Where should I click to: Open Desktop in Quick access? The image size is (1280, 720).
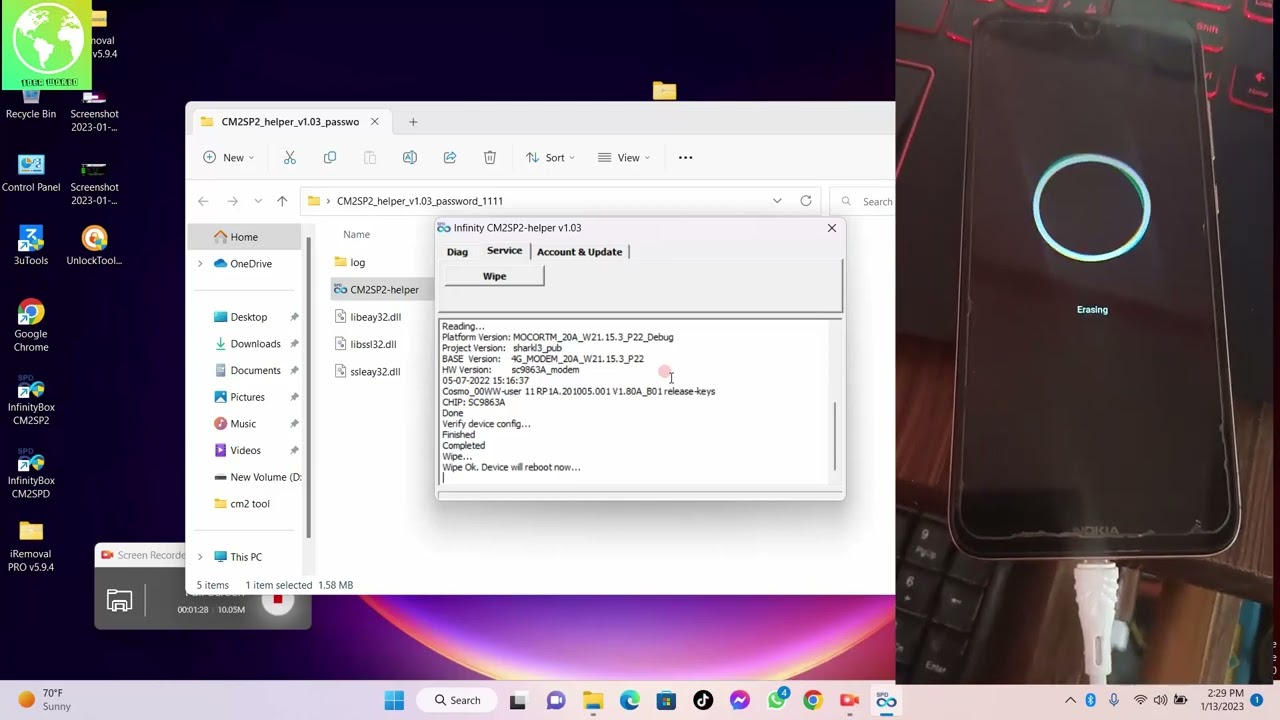pyautogui.click(x=248, y=317)
